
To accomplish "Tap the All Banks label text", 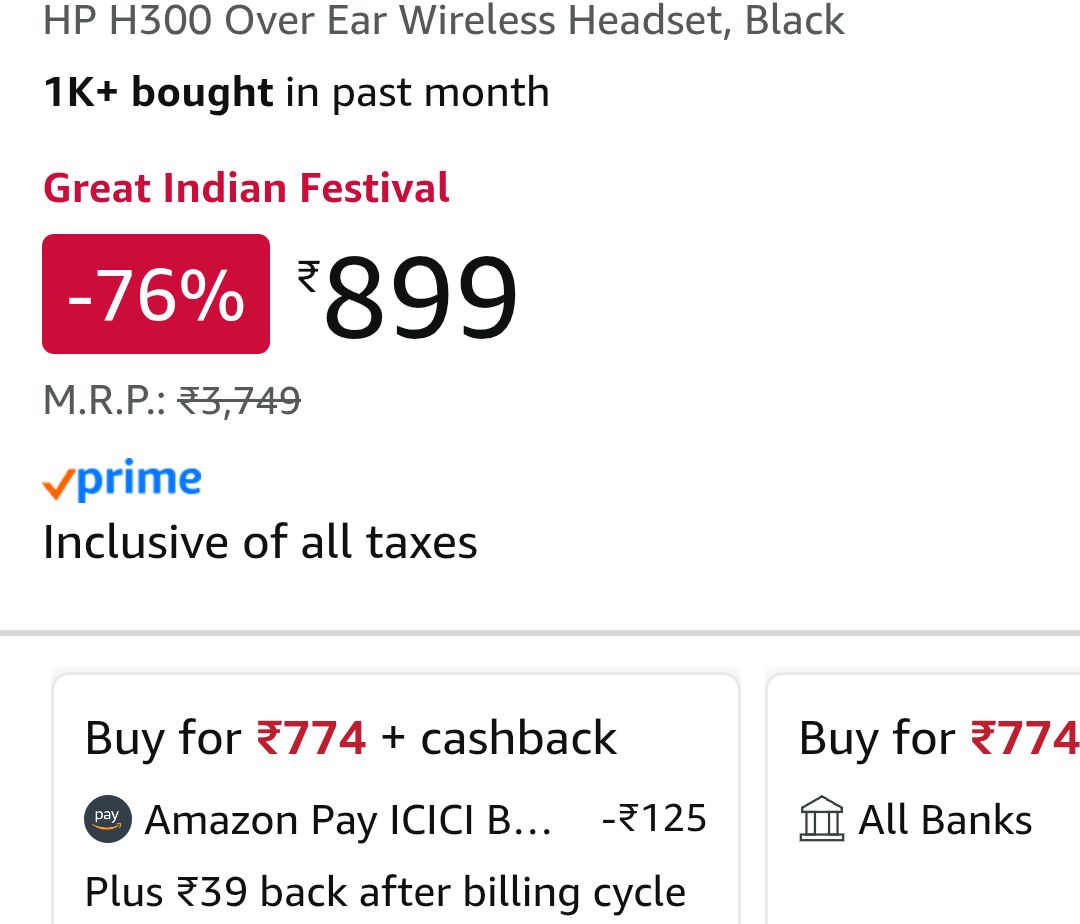I will point(945,820).
